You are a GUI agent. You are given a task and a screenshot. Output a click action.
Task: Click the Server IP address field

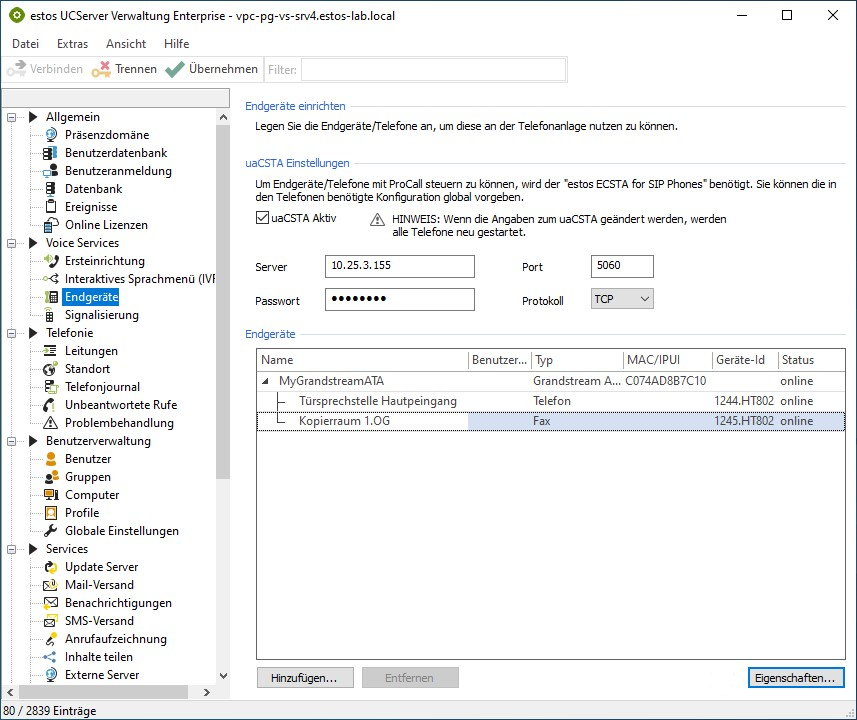(x=400, y=267)
